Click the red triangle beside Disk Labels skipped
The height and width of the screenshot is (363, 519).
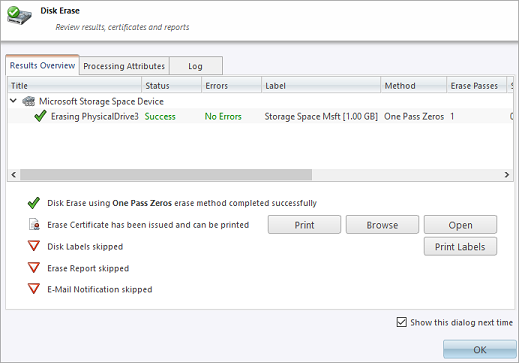click(x=34, y=246)
